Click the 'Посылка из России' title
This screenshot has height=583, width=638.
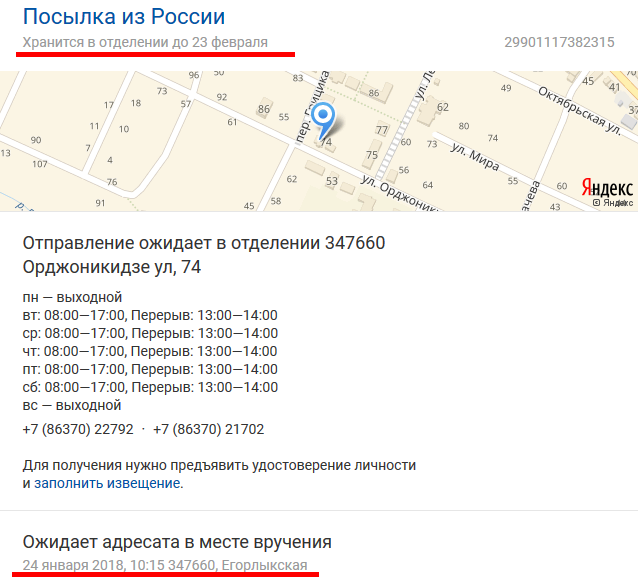pyautogui.click(x=124, y=17)
